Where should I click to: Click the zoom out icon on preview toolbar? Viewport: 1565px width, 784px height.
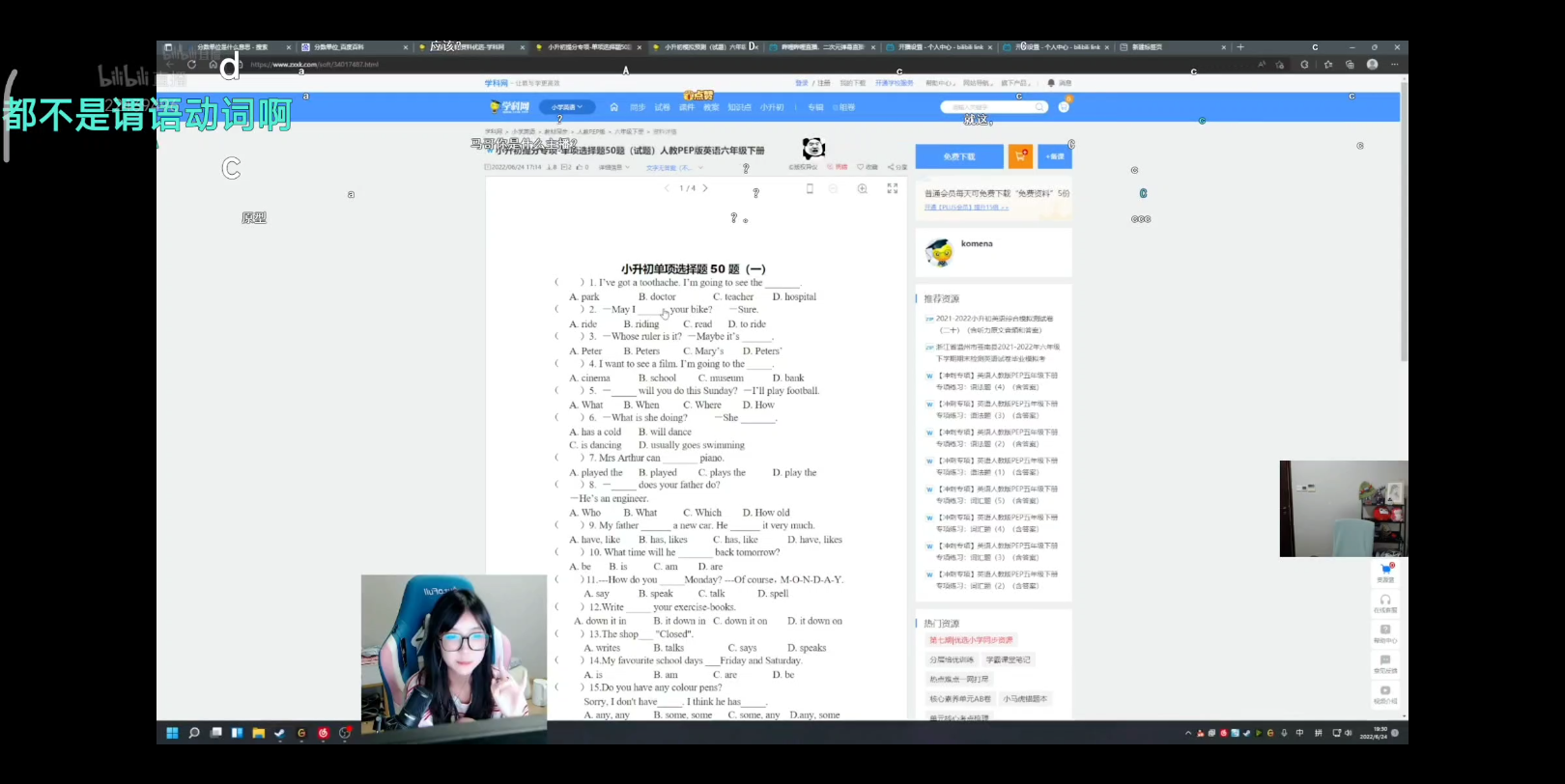point(833,188)
